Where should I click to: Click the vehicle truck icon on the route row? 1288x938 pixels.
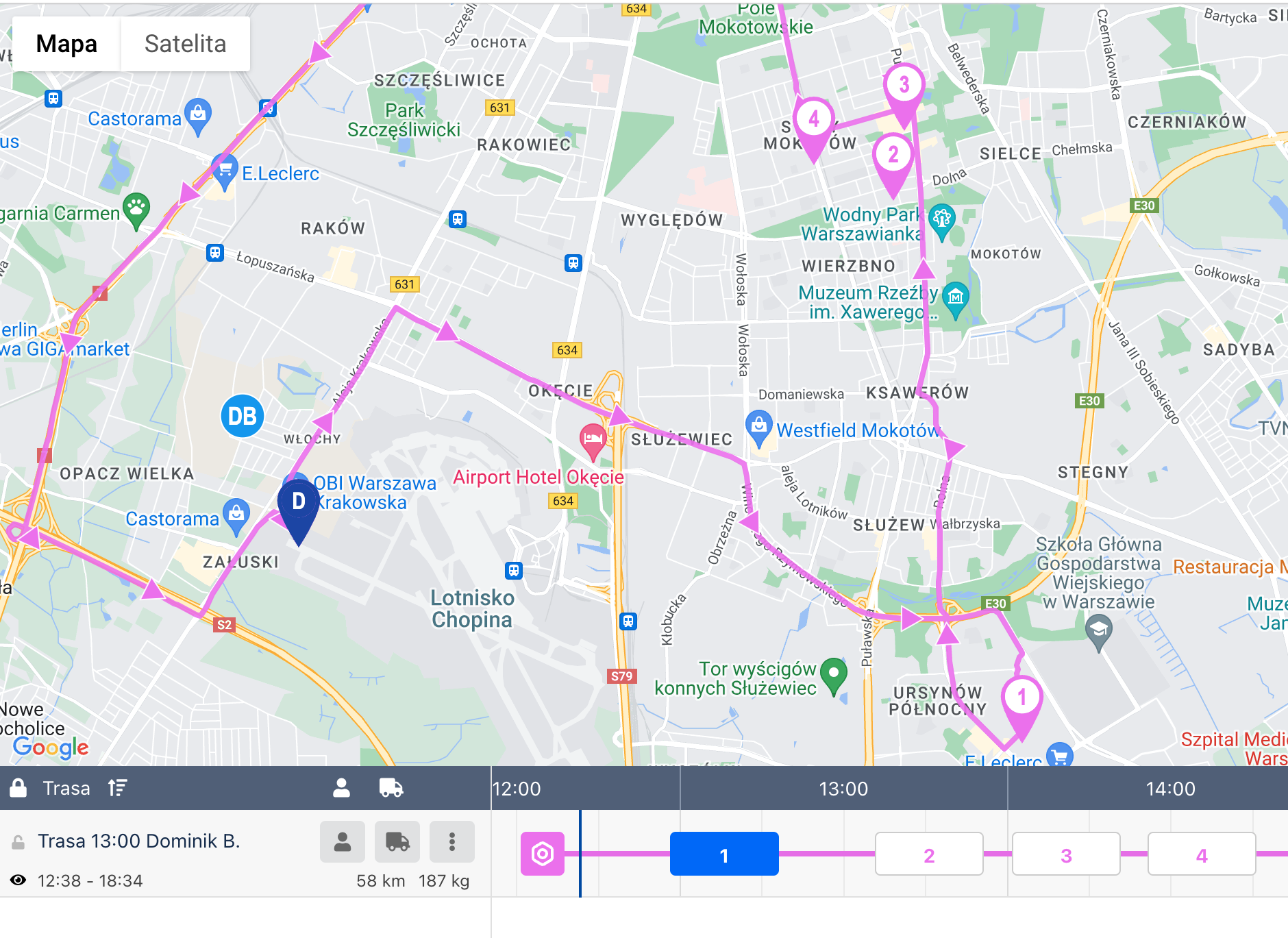[397, 841]
